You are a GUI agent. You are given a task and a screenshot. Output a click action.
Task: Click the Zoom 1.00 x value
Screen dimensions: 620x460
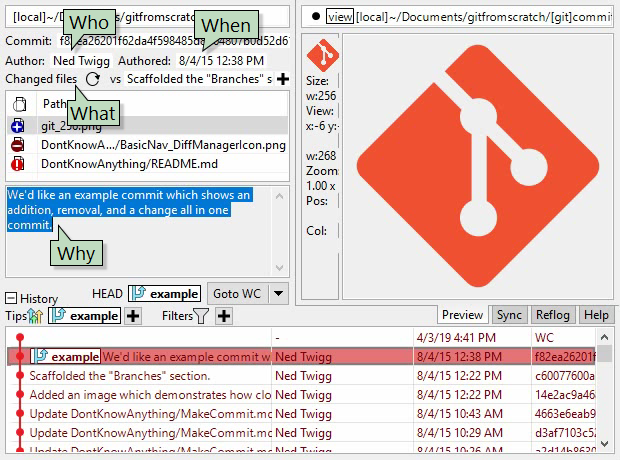coord(321,186)
